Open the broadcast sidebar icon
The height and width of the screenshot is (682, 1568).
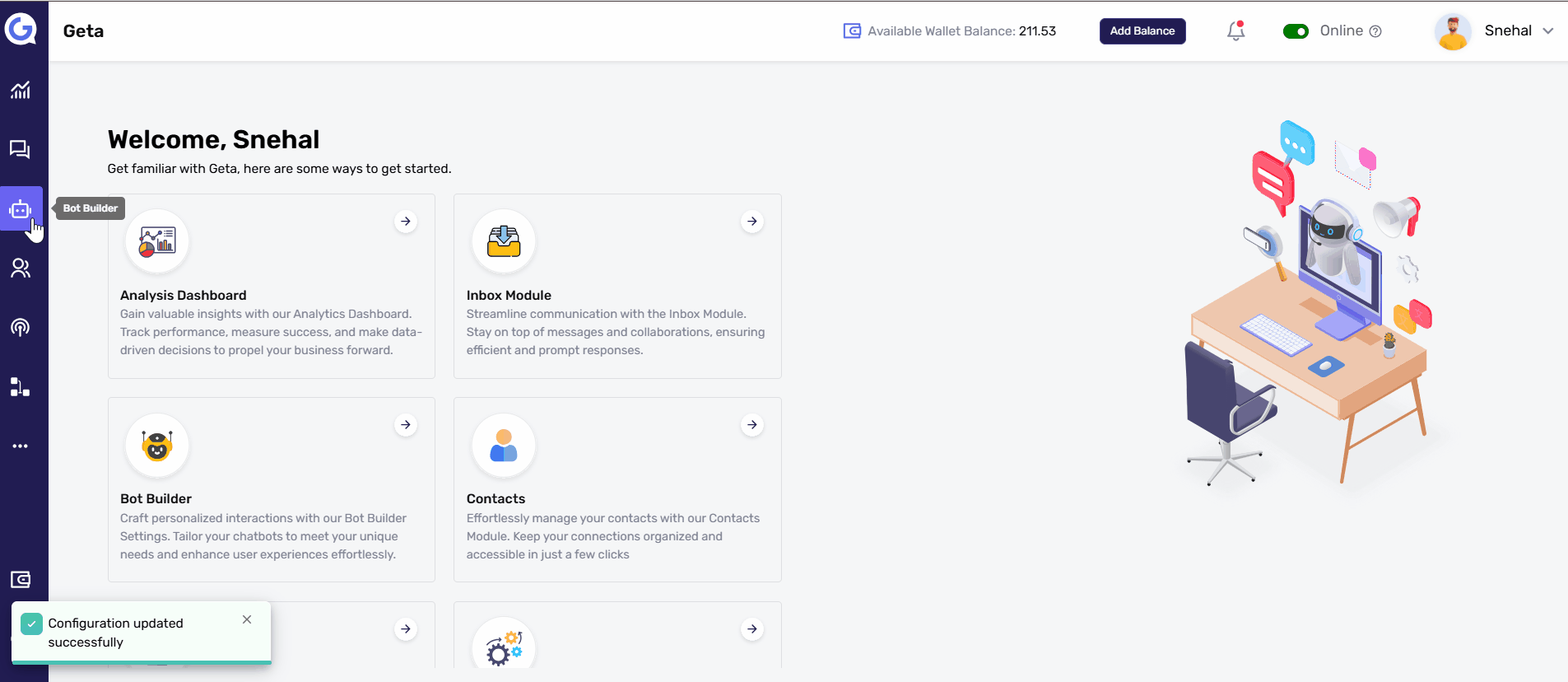21,328
